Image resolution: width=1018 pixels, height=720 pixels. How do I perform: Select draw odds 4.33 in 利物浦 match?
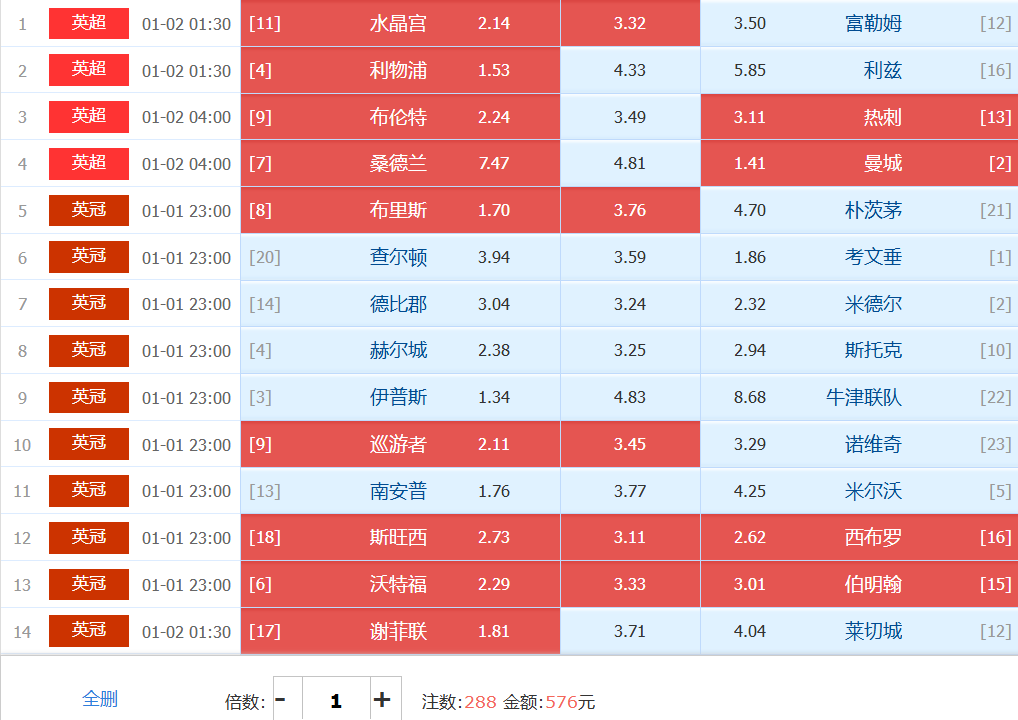(x=630, y=70)
